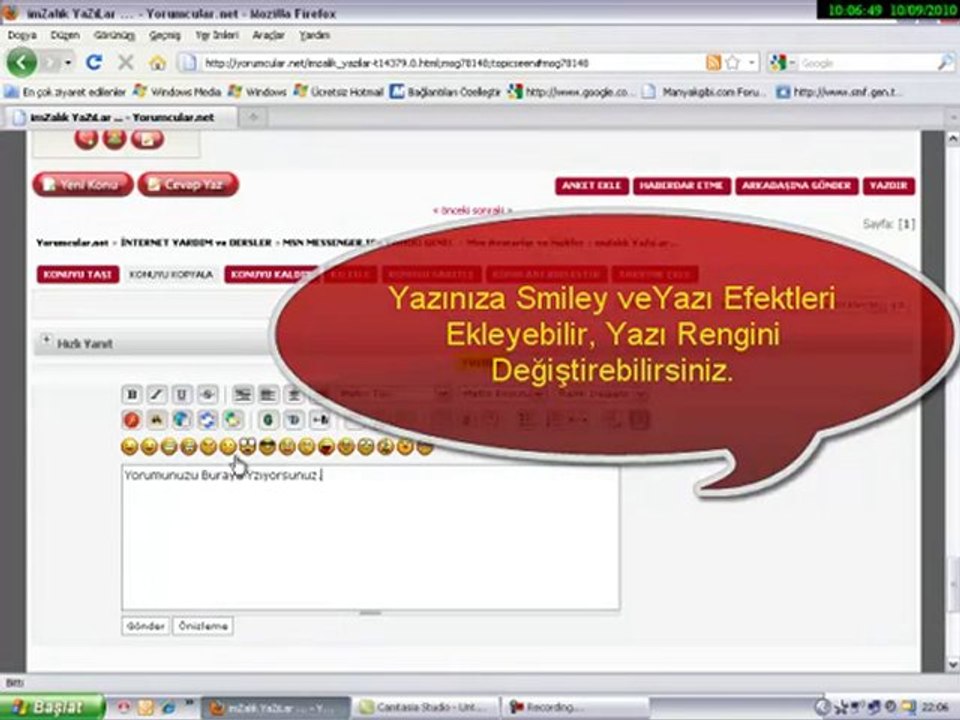
Task: Click the KONUYU KOPYALA button
Action: point(171,274)
